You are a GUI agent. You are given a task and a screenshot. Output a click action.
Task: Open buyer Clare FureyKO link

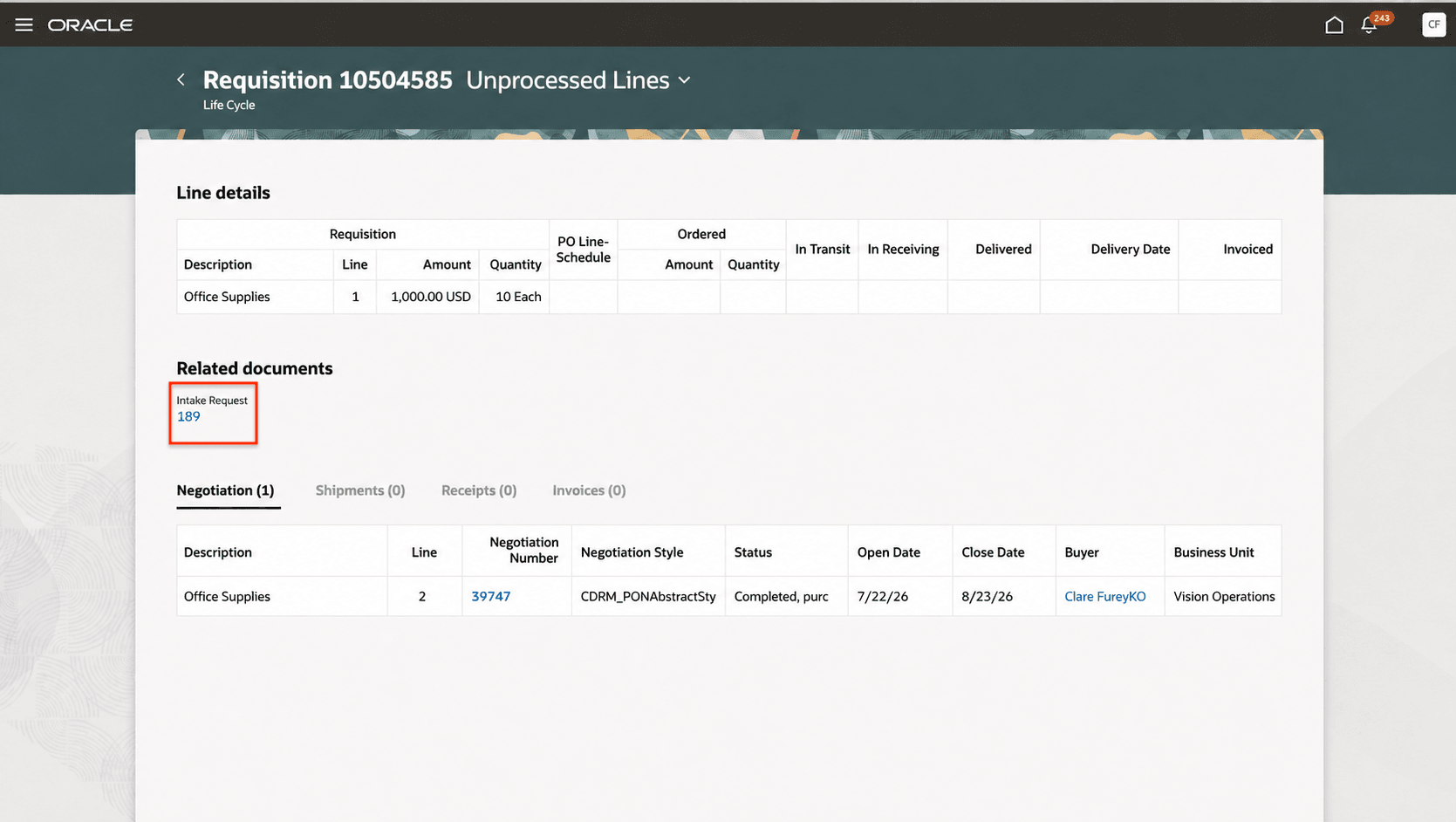click(1104, 597)
